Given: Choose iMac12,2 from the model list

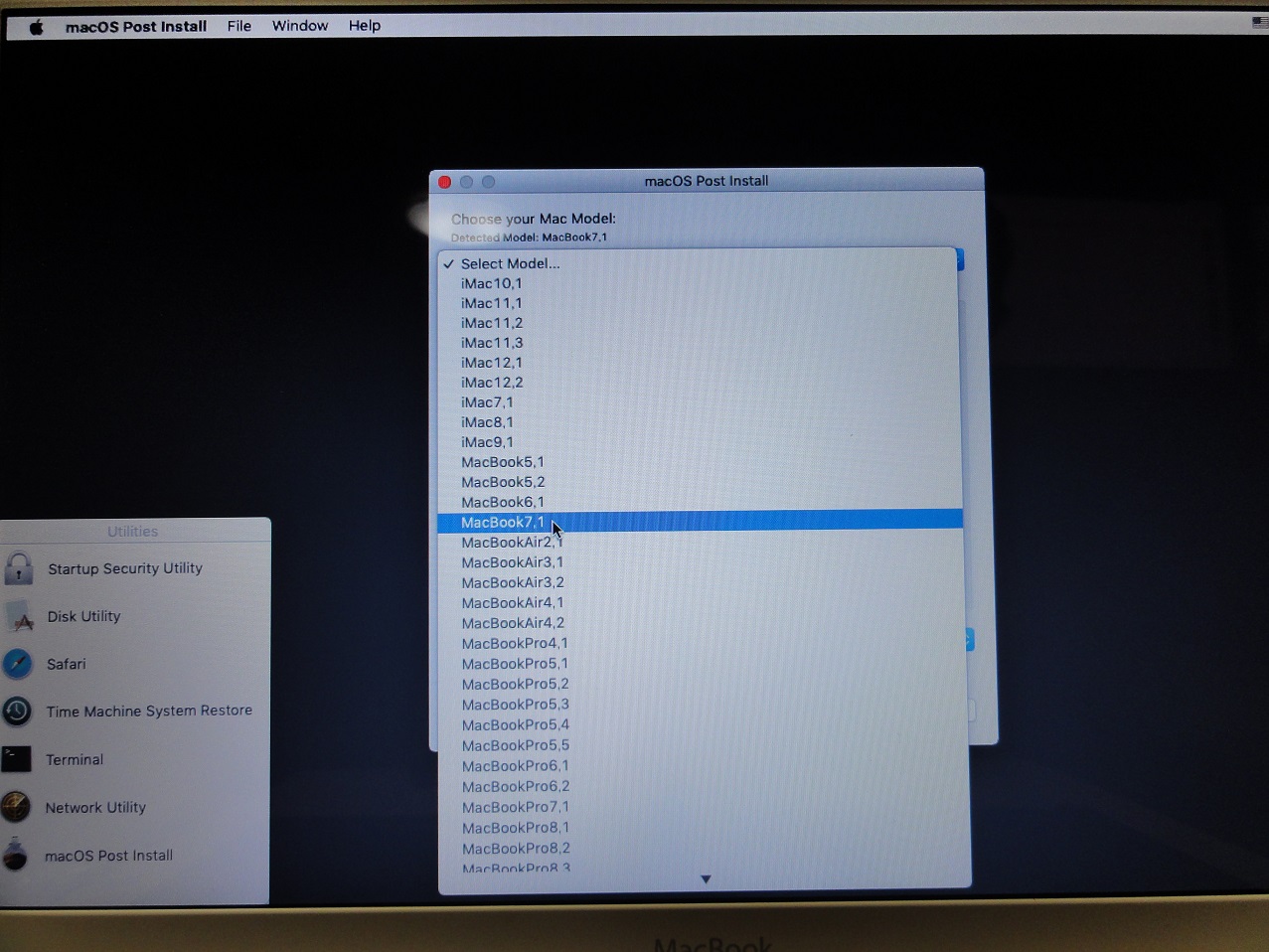Looking at the screenshot, I should tap(700, 383).
